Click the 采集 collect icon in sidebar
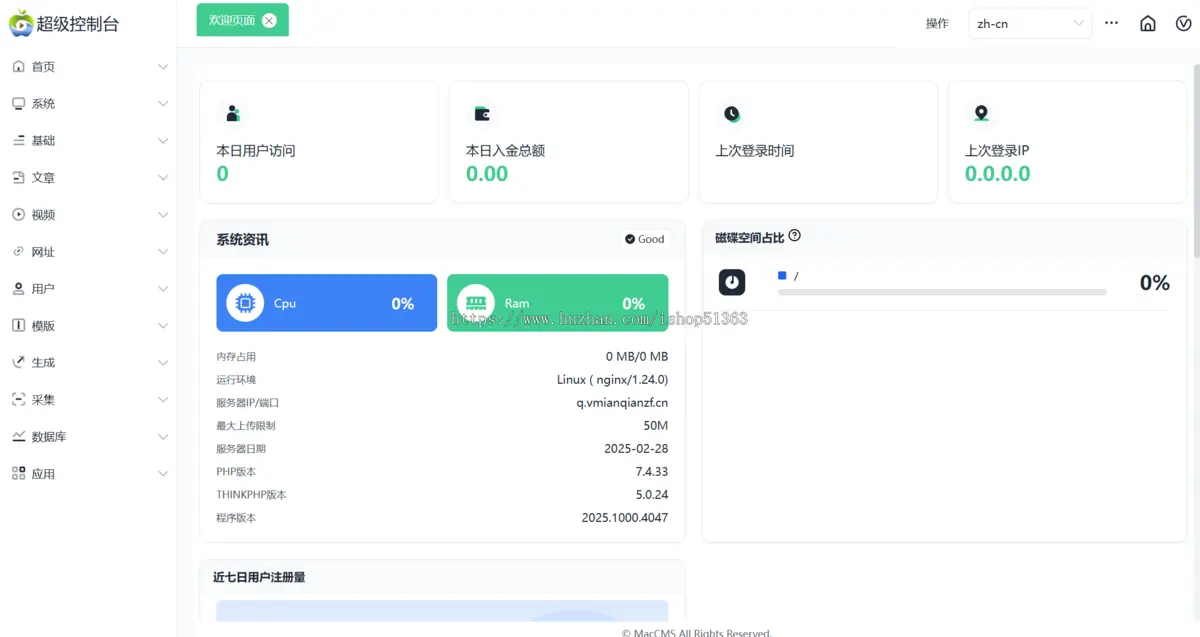 tap(18, 400)
